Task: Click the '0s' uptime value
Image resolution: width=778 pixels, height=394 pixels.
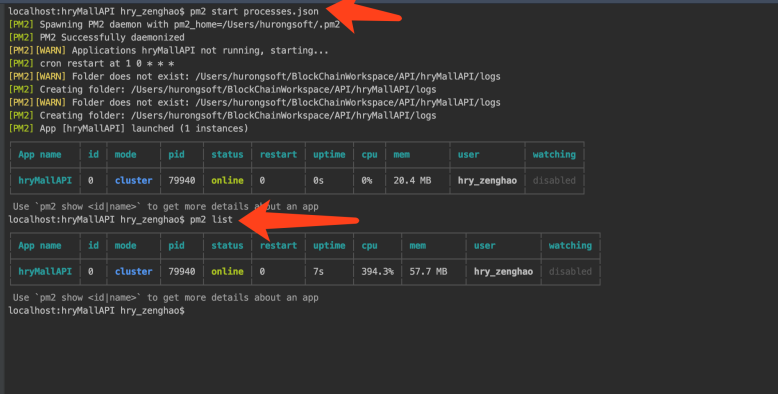Action: coord(318,181)
